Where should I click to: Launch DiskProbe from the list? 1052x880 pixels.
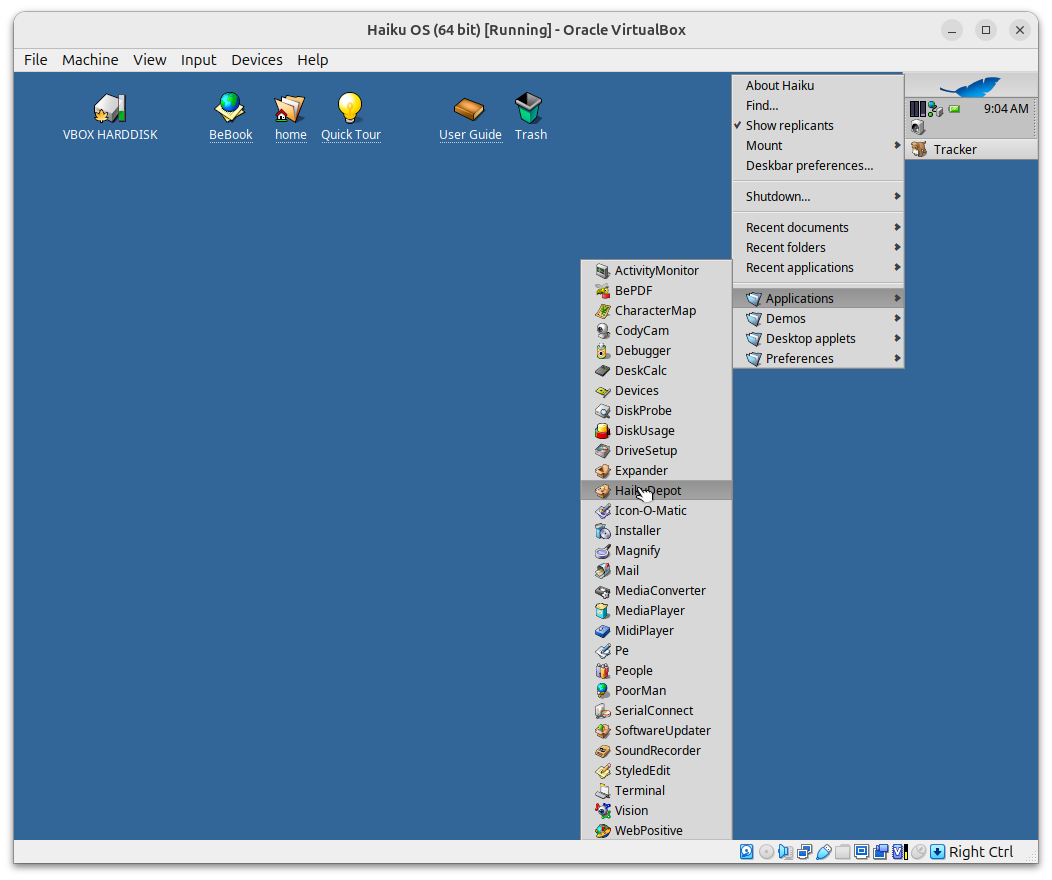click(x=656, y=410)
